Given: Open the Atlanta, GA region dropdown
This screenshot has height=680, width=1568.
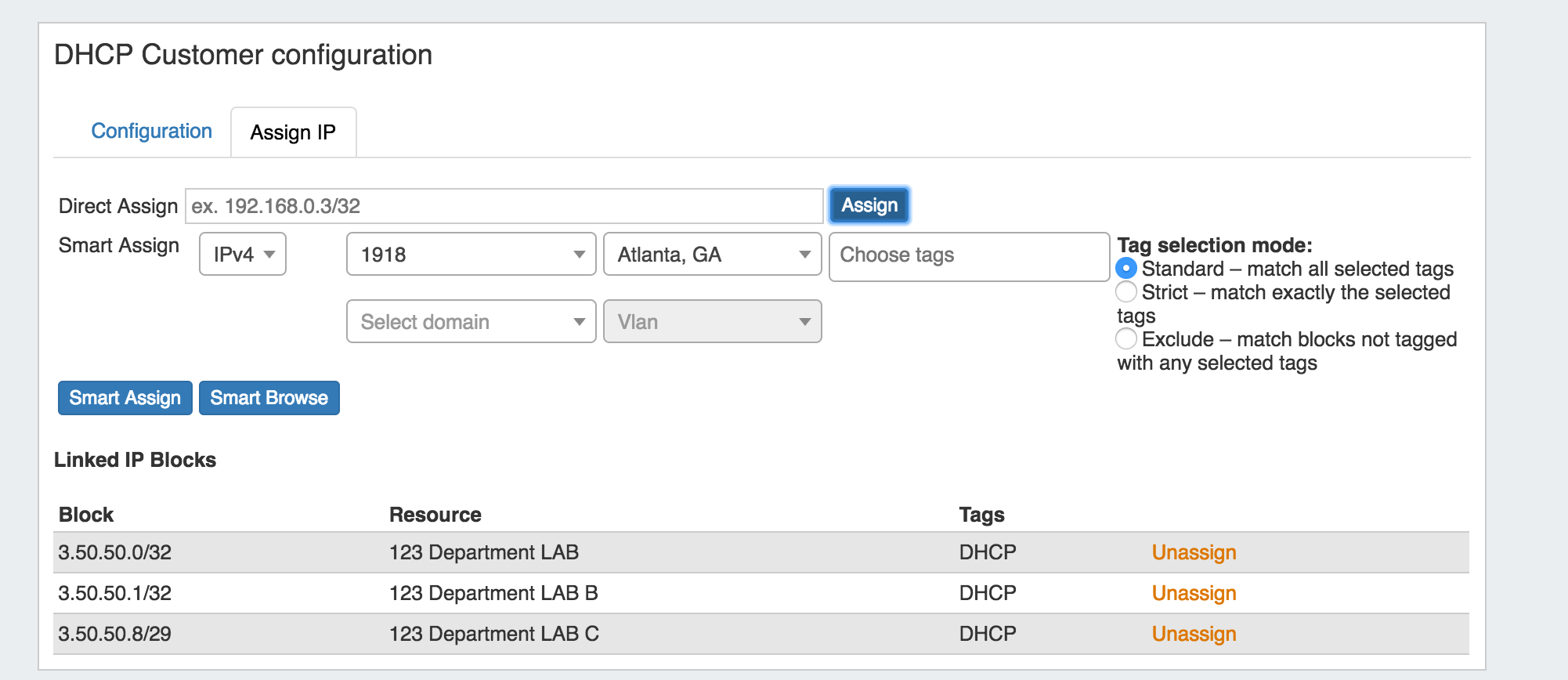Looking at the screenshot, I should 712,255.
